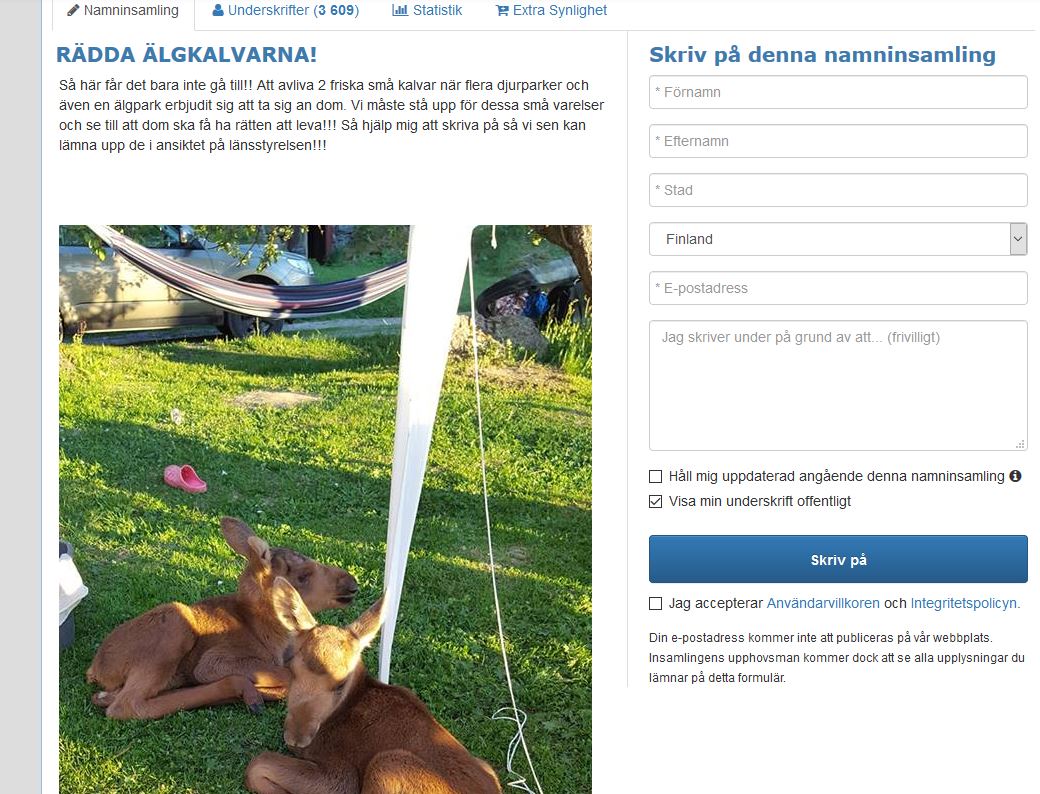This screenshot has height=794, width=1040.
Task: Click the Skriv på button
Action: (838, 560)
